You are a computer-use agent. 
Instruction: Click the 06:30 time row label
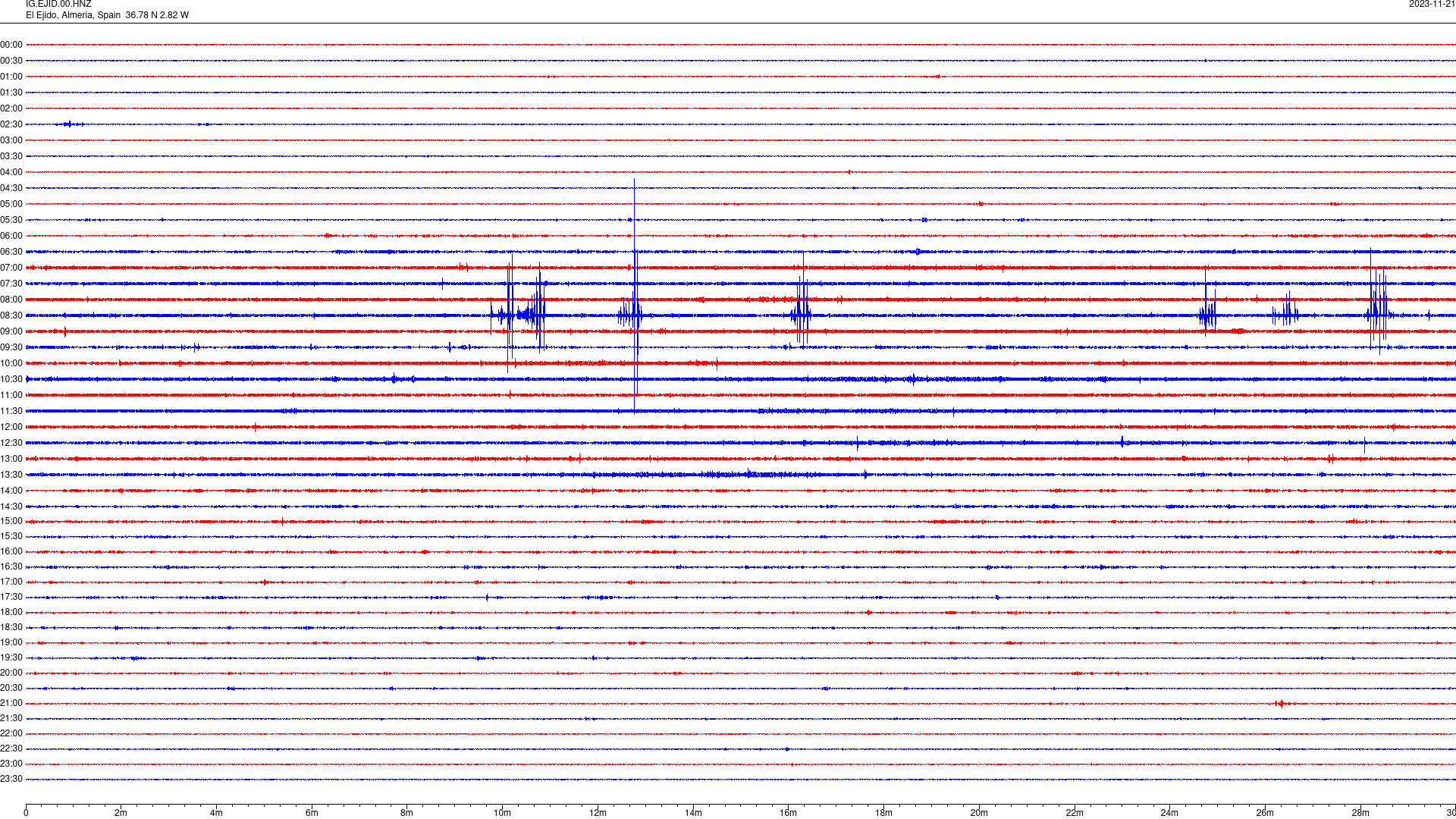[x=11, y=252]
